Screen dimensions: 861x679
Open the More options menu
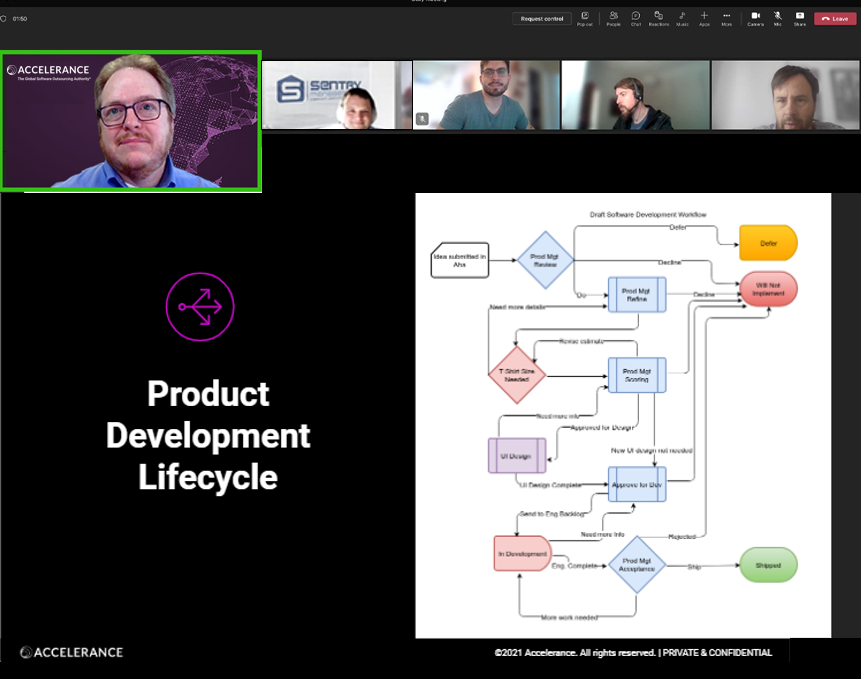(726, 19)
